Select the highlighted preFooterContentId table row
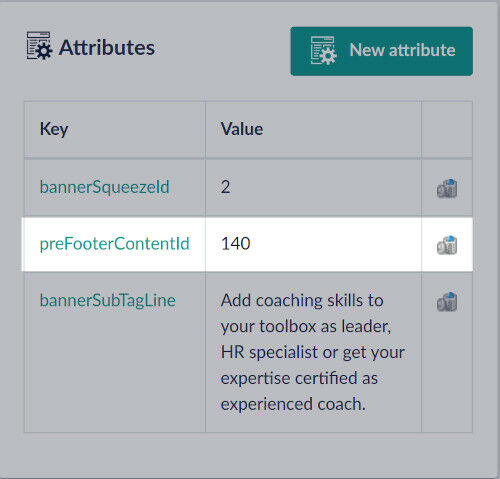 pyautogui.click(x=247, y=244)
